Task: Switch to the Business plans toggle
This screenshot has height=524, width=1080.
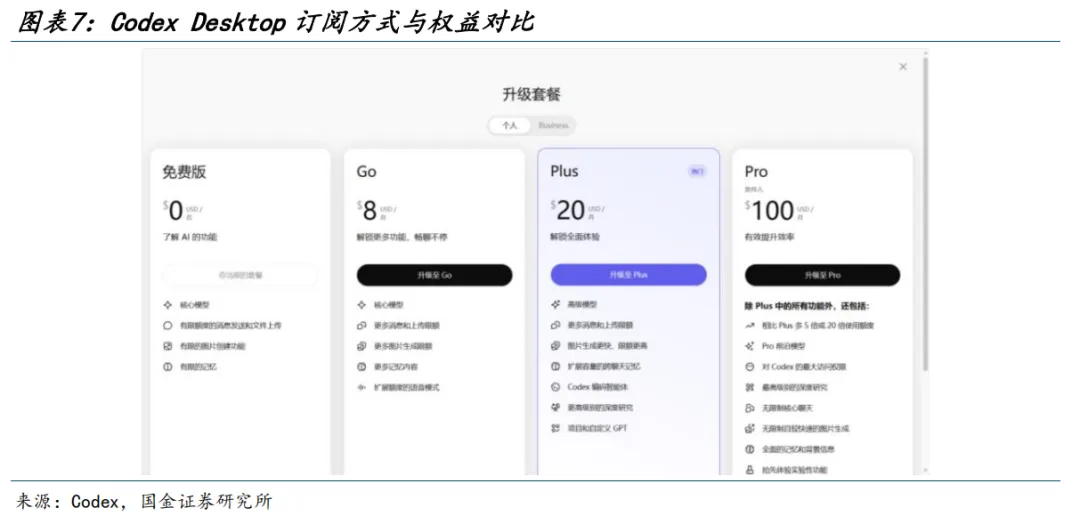Action: pos(553,125)
